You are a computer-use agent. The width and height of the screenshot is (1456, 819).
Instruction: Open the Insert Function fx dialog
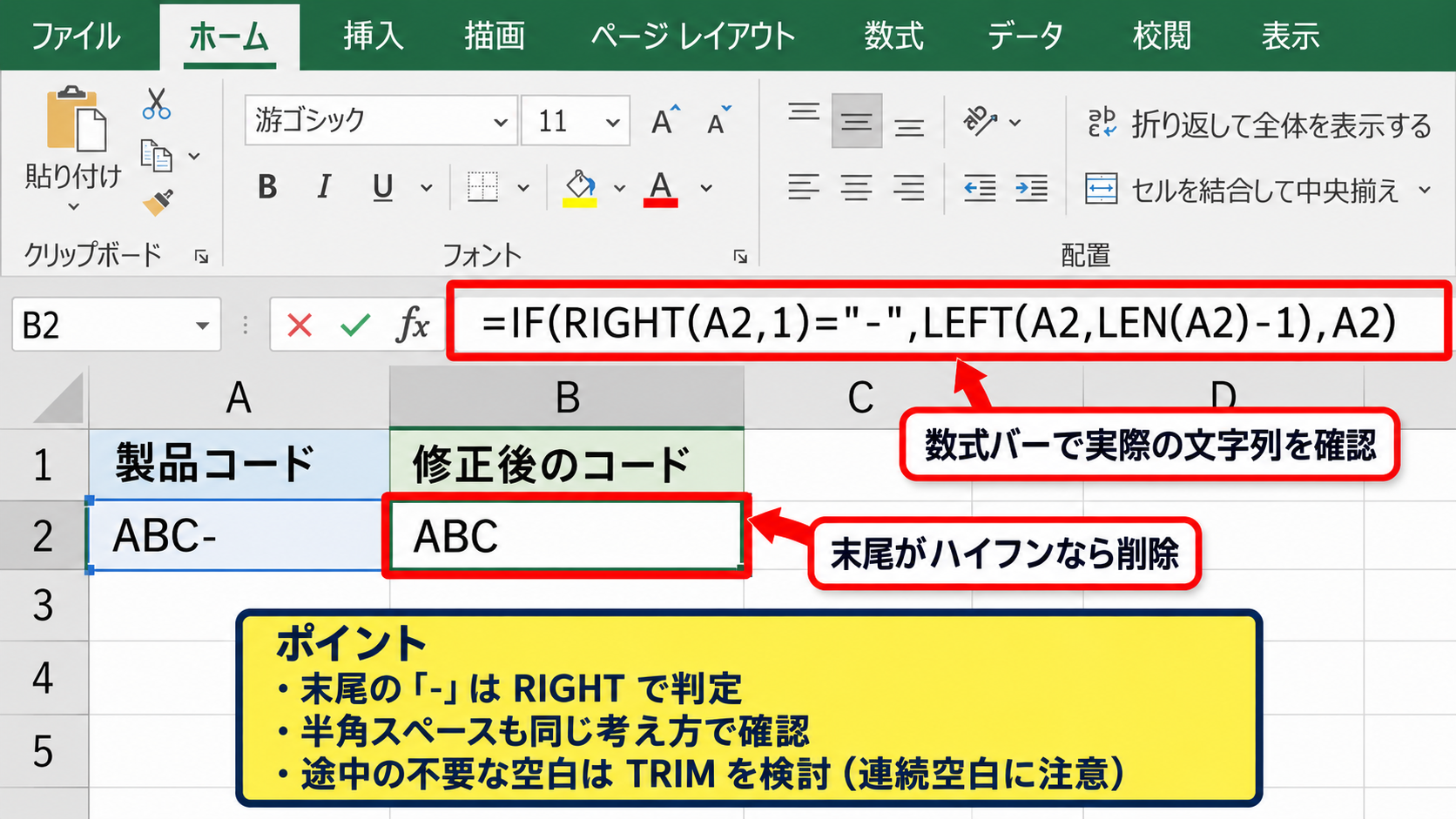(413, 325)
